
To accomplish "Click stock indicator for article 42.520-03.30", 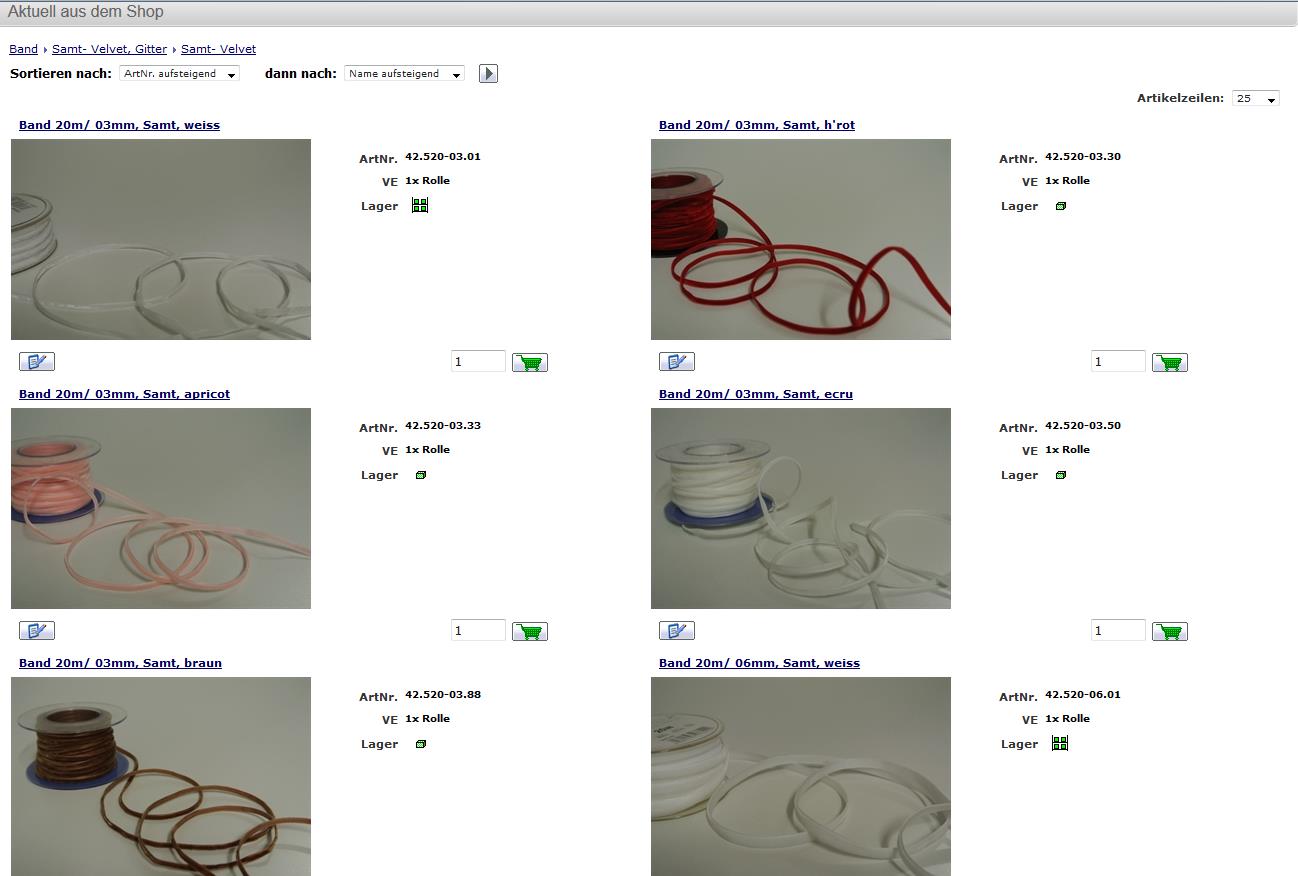I will (1061, 206).
